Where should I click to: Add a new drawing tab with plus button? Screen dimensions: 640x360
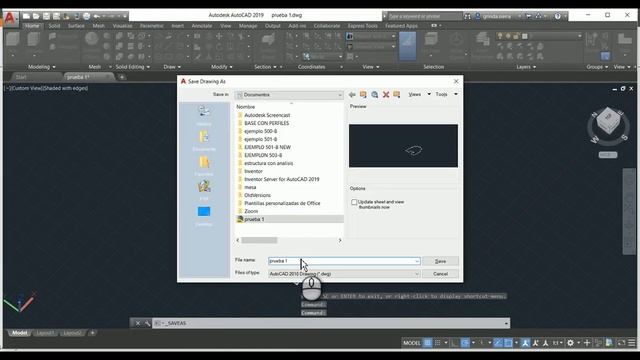122,77
